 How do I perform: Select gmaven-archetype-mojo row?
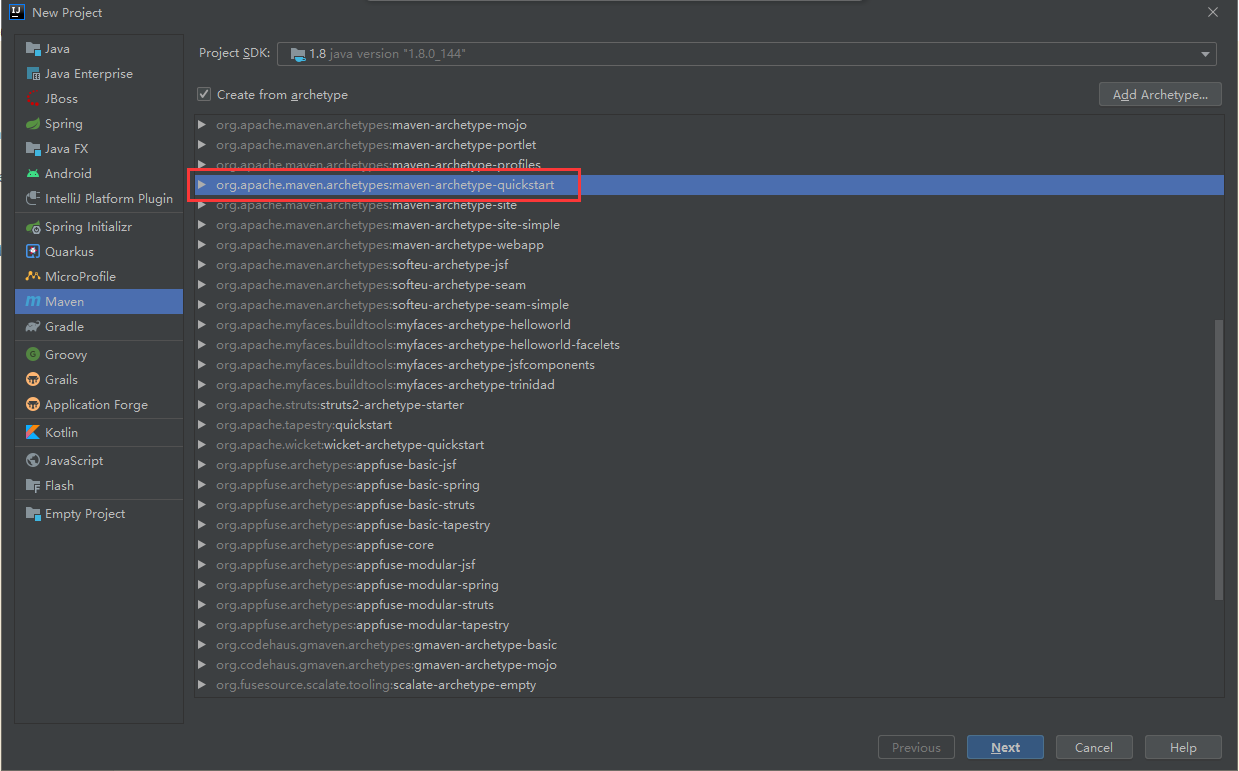coord(709,665)
